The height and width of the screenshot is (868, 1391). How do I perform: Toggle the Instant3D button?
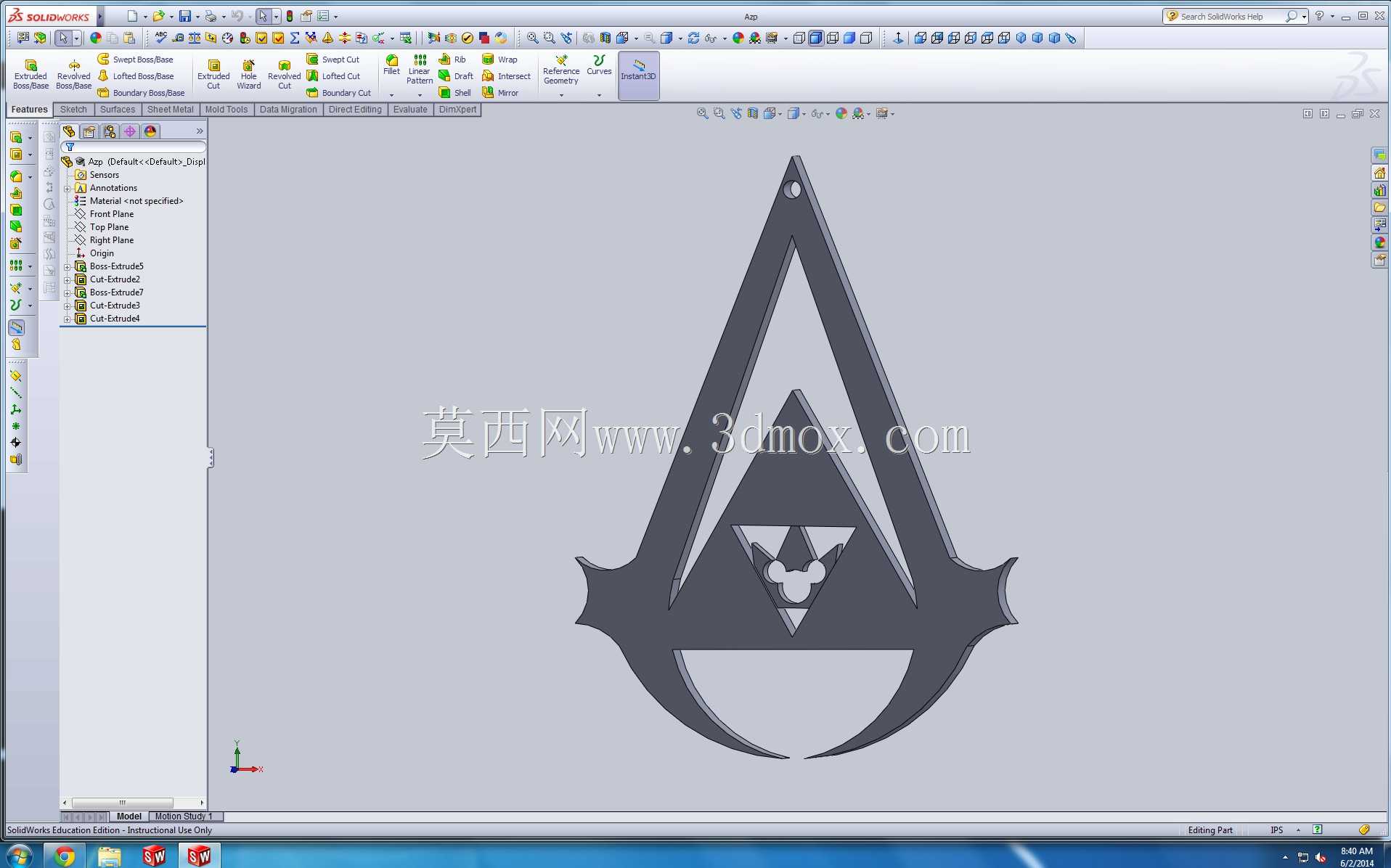(x=638, y=75)
